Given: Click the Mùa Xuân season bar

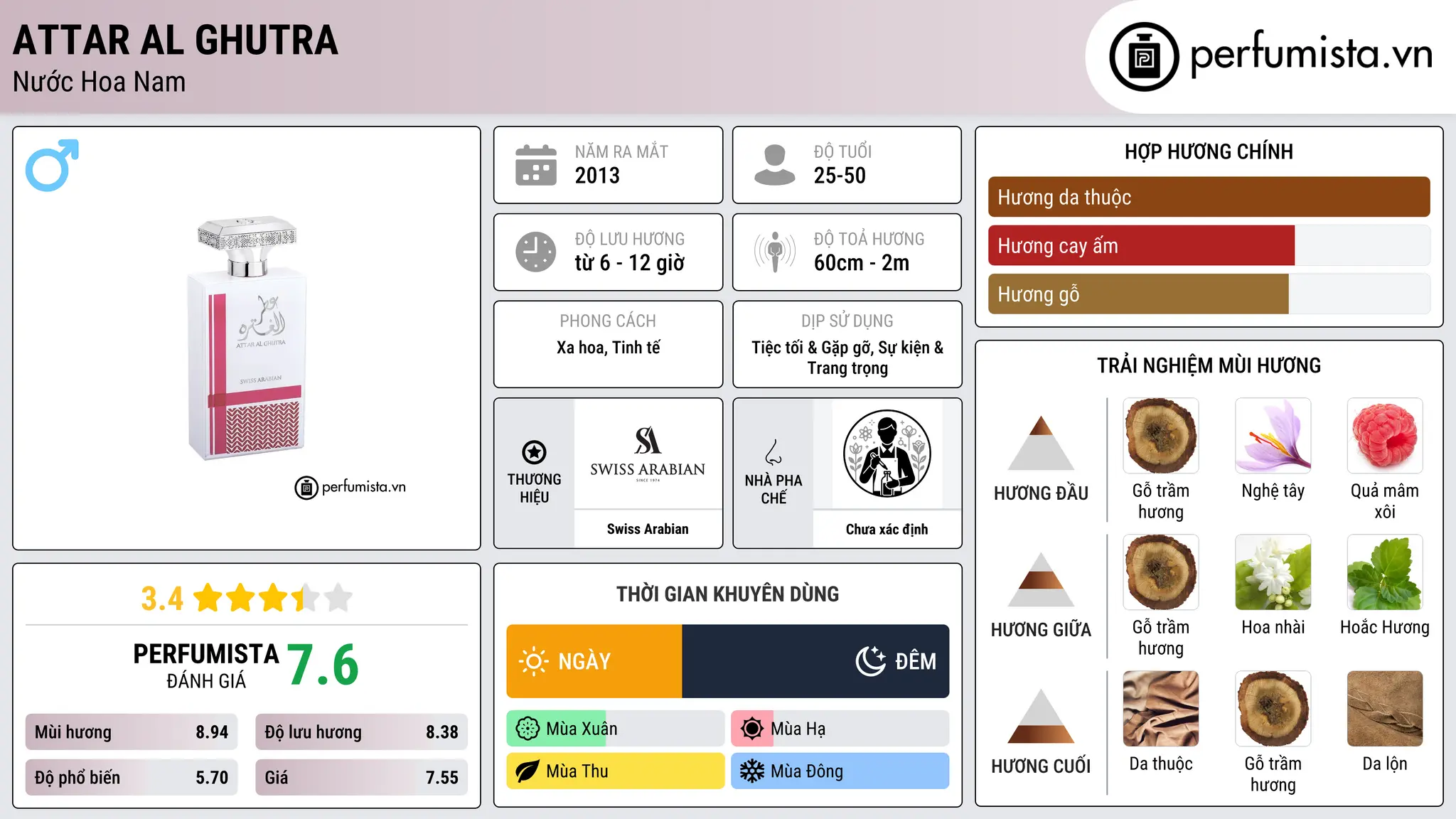Looking at the screenshot, I should coord(615,729).
